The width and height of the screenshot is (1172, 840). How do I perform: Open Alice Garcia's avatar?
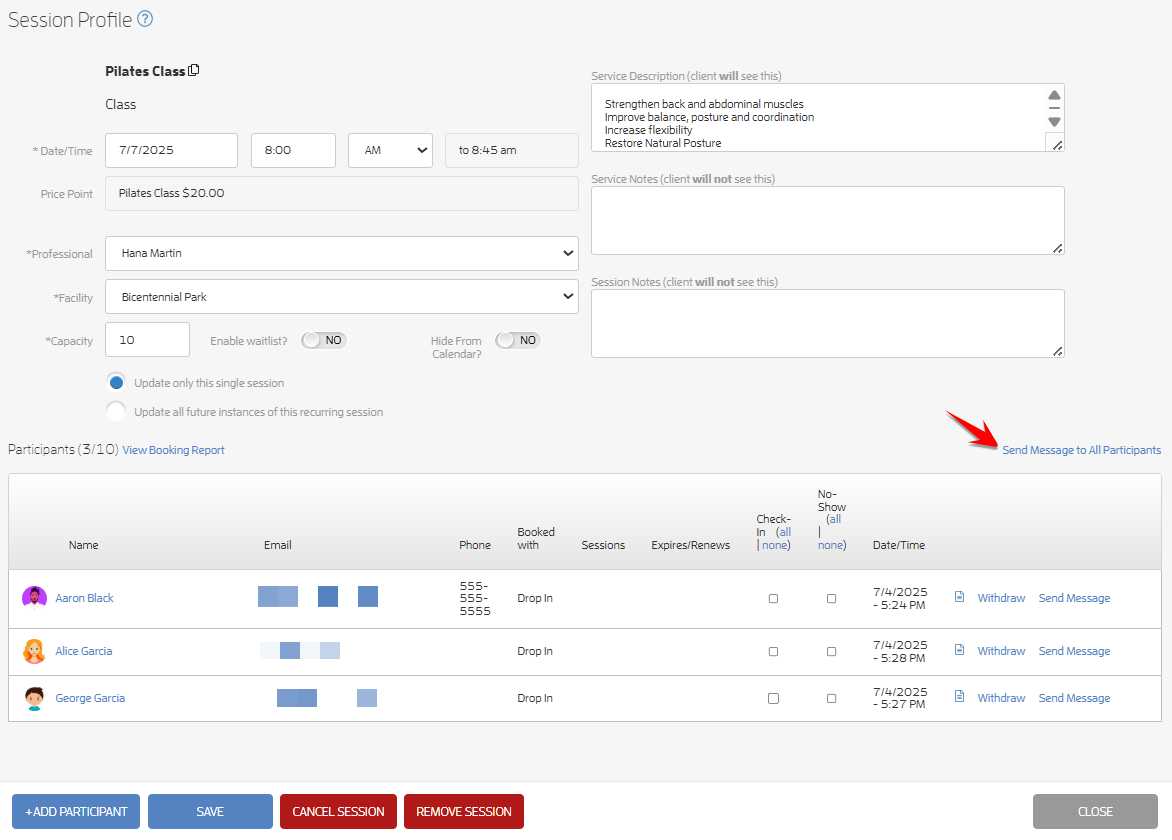point(34,651)
